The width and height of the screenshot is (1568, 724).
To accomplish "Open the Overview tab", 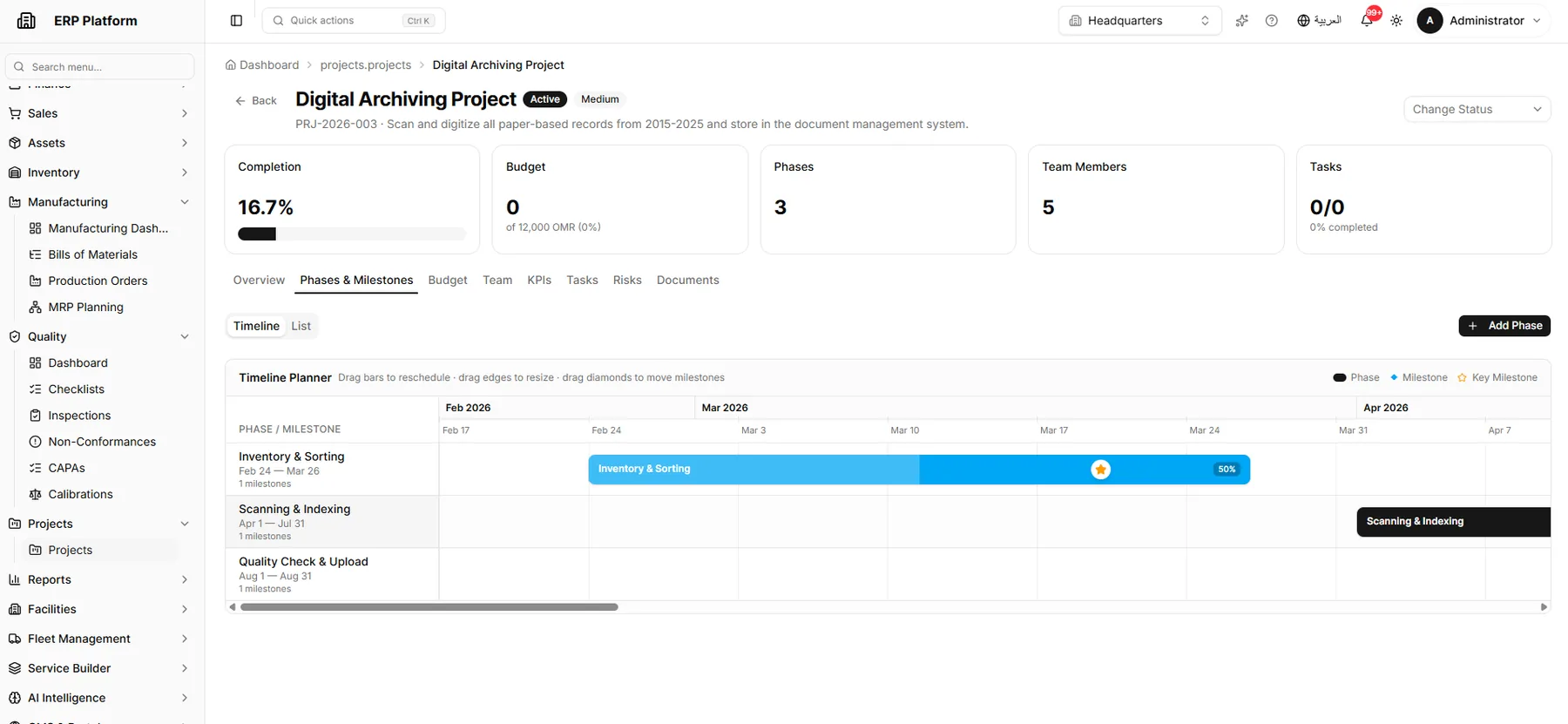I will [x=259, y=280].
